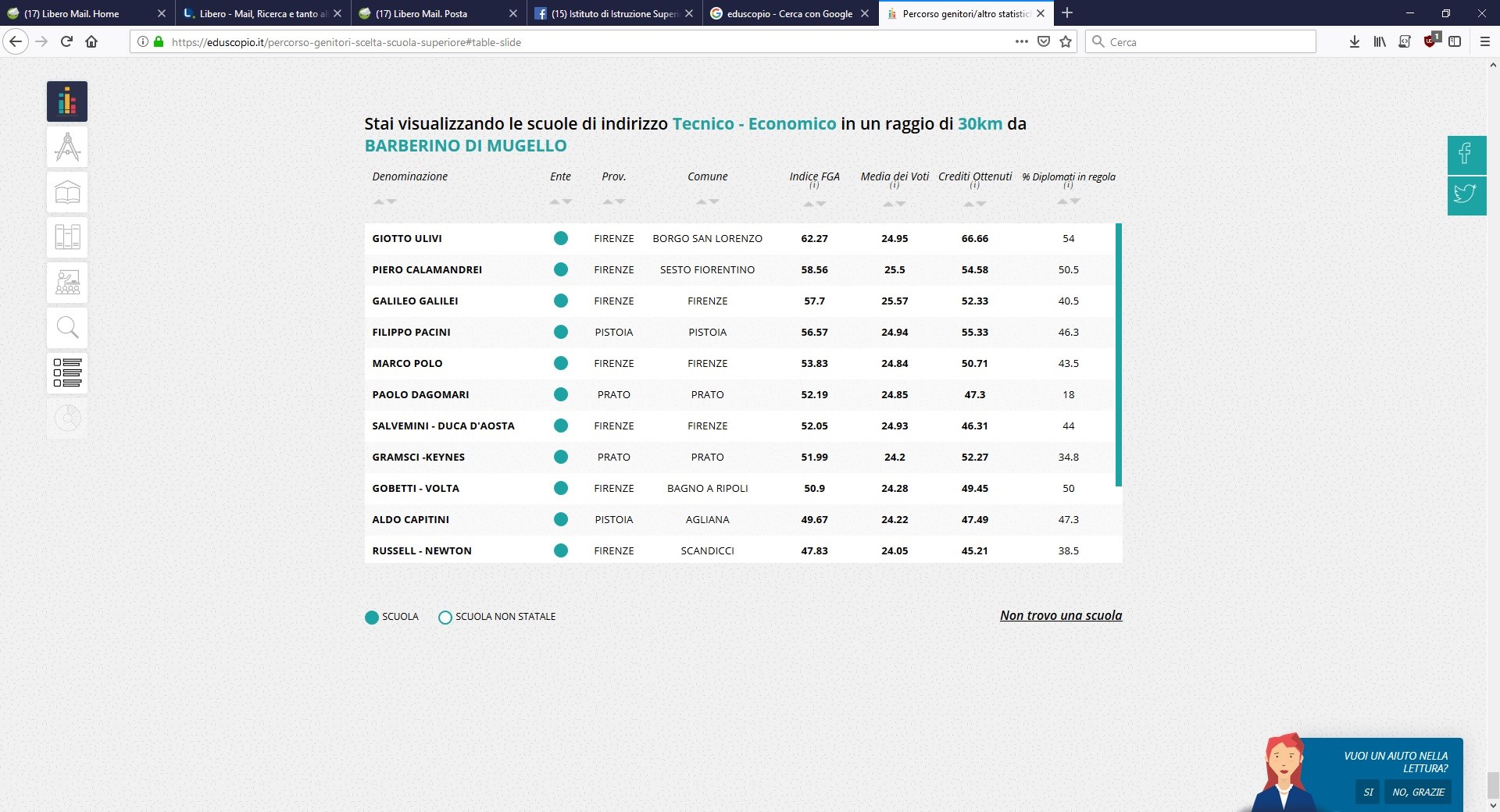Screen dimensions: 1500x812
Task: Click the SCUOLA NON STATALE legend circle
Action: pyautogui.click(x=445, y=618)
